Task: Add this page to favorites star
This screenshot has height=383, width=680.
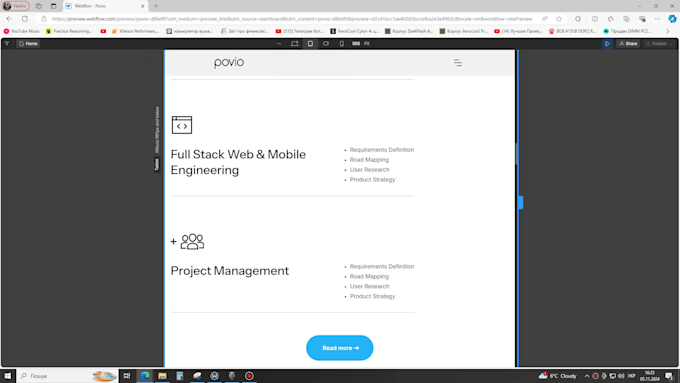Action: (x=559, y=19)
